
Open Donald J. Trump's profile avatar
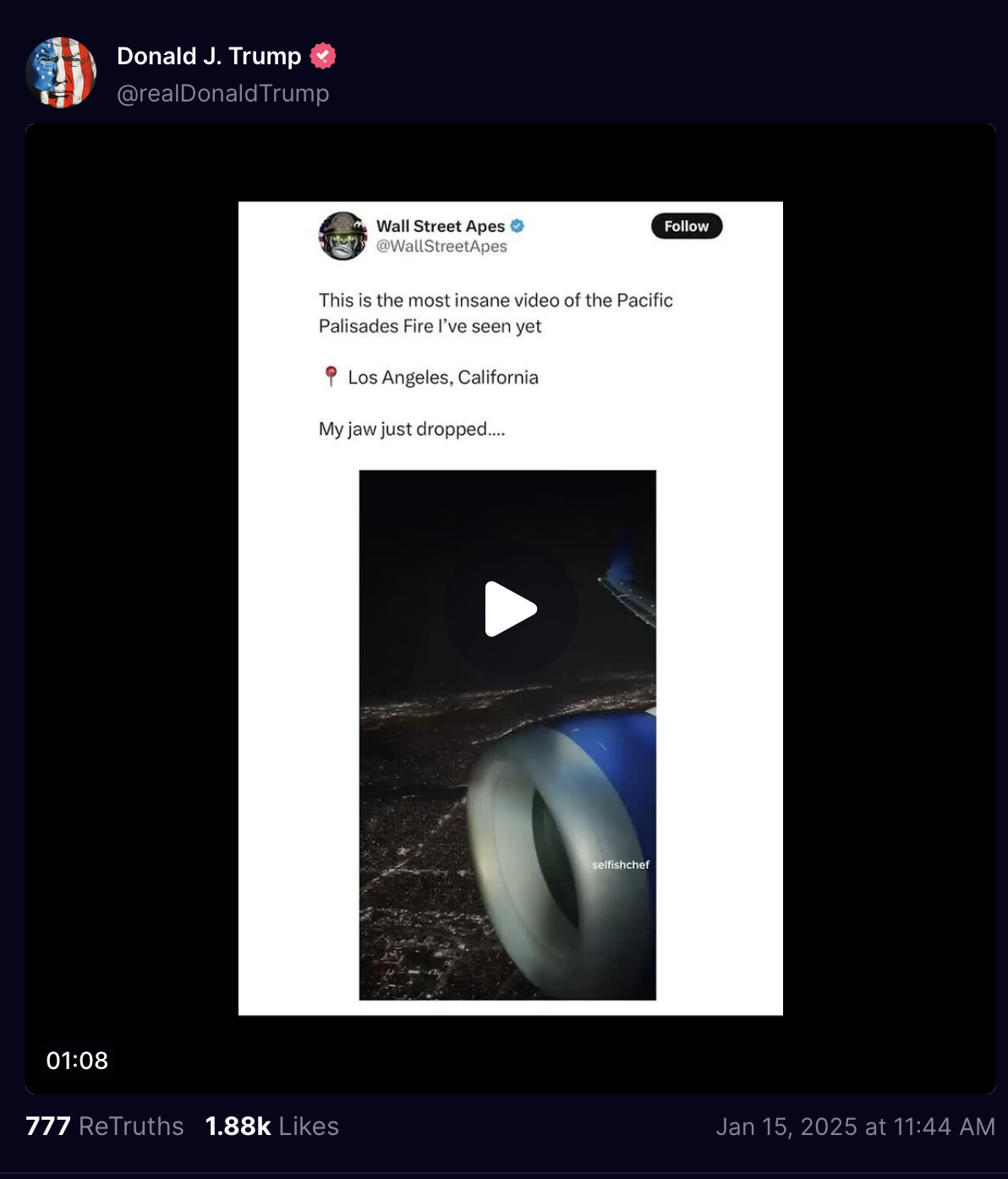pyautogui.click(x=61, y=73)
